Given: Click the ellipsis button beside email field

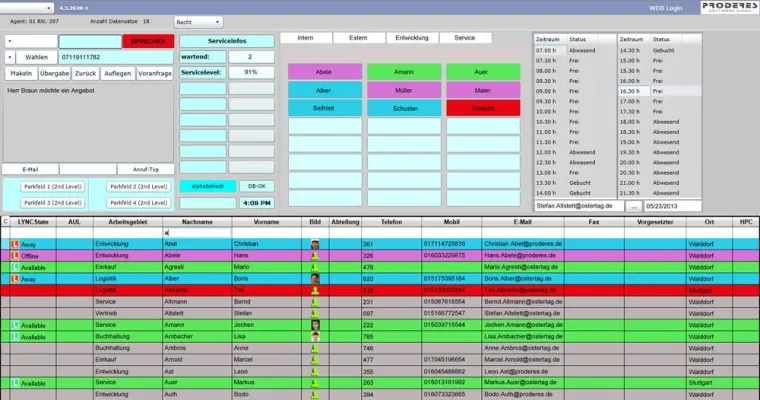Looking at the screenshot, I should click(x=634, y=206).
